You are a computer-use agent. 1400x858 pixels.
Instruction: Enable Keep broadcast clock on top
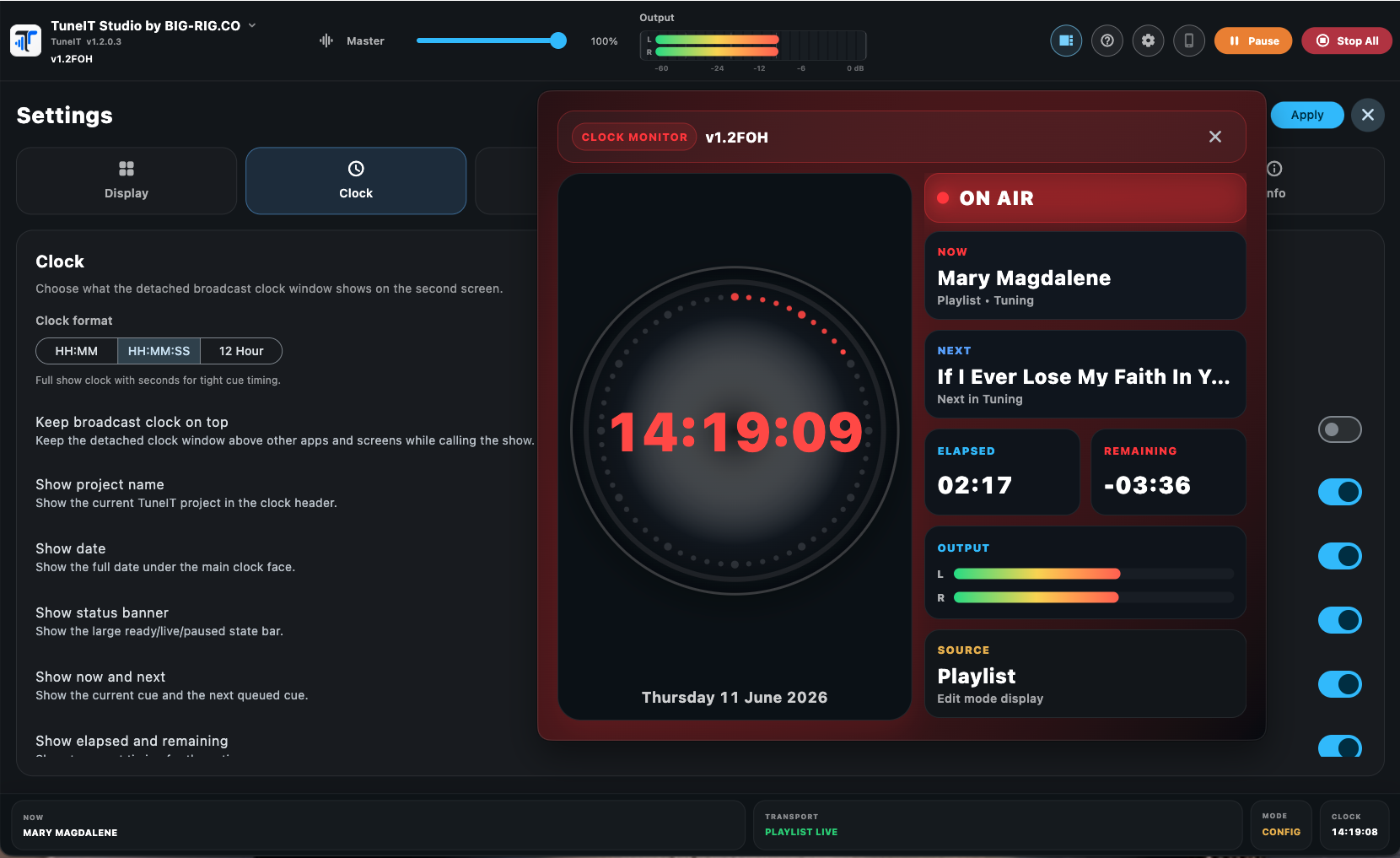coord(1340,429)
